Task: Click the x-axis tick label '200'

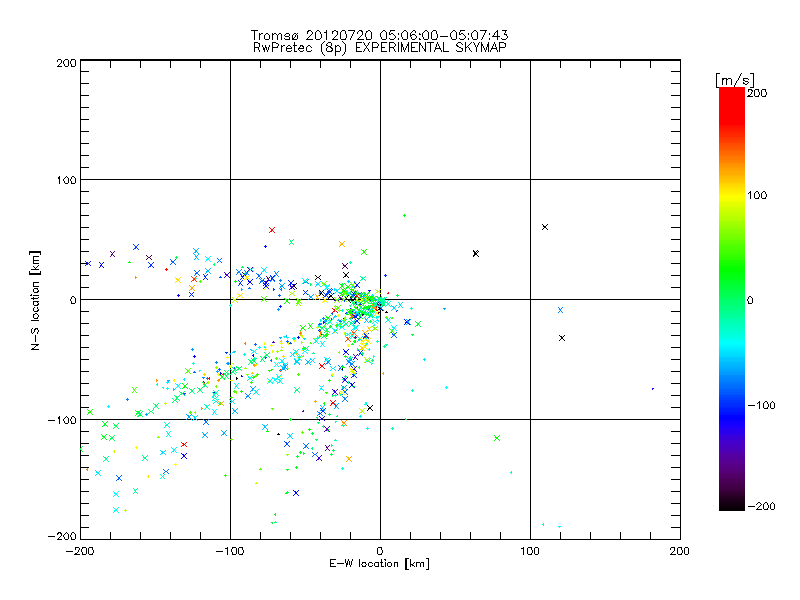Action: (x=680, y=551)
